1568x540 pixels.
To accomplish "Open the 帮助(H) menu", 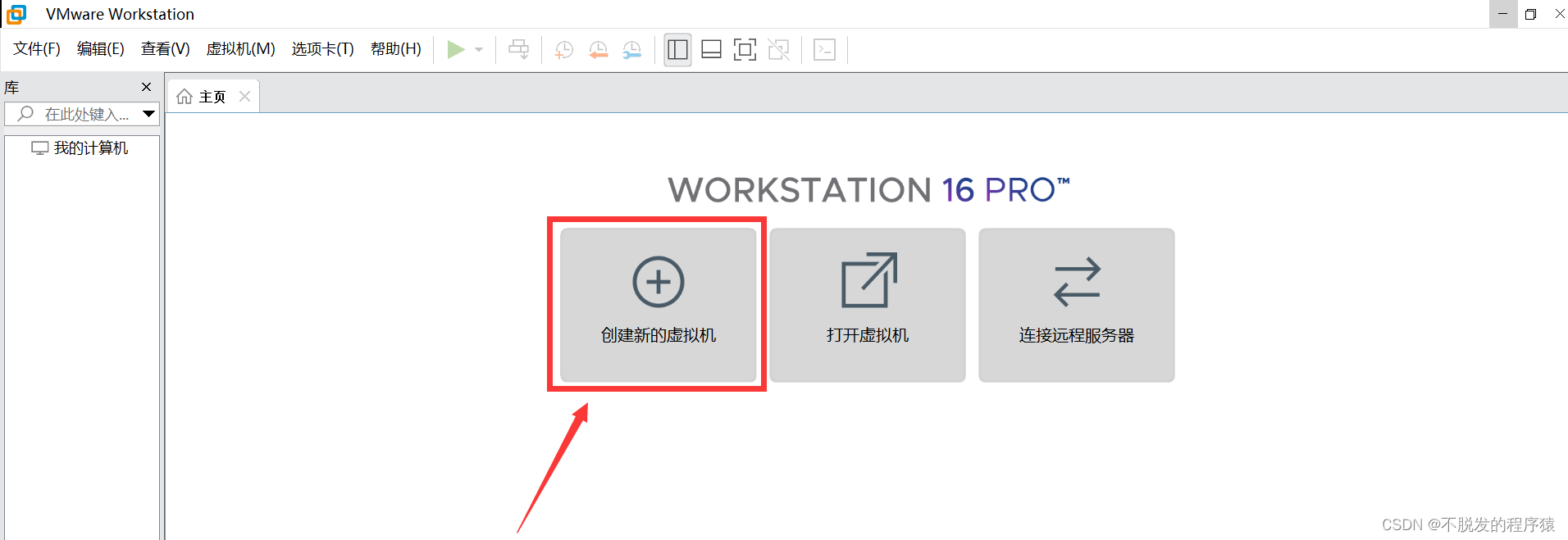I will point(396,49).
